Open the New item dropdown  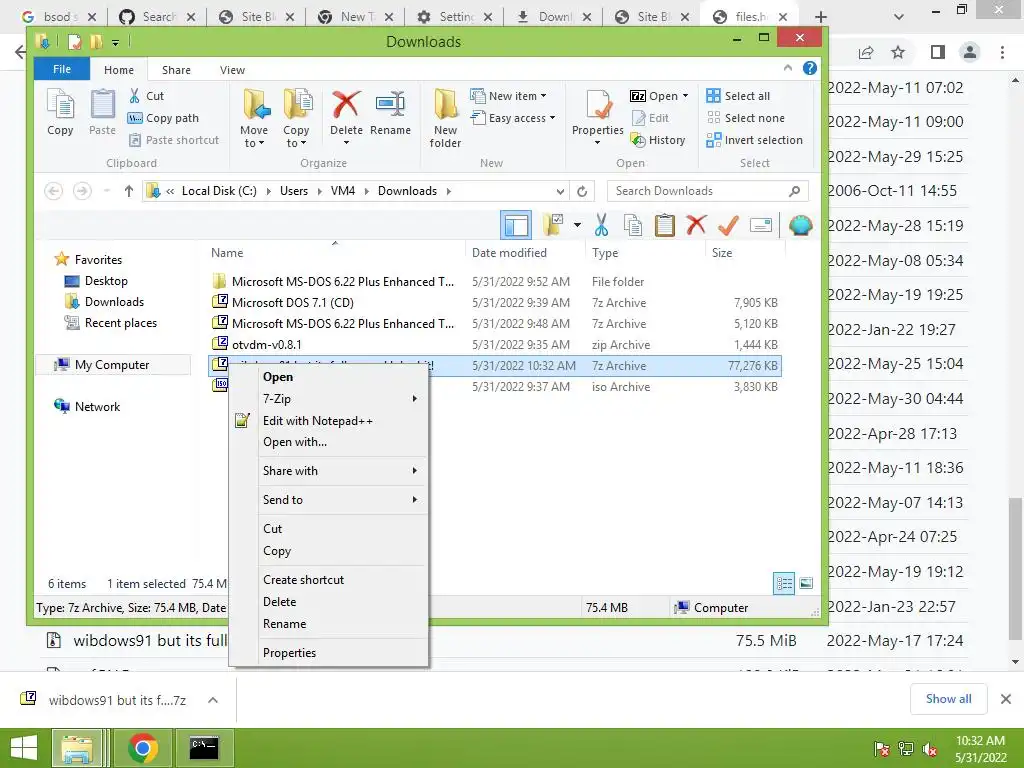[x=508, y=96]
